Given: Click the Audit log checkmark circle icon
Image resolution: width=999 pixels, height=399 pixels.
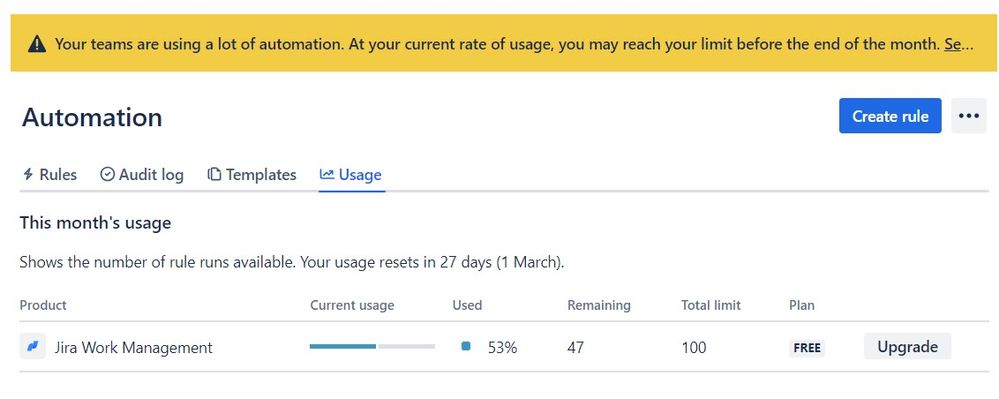Looking at the screenshot, I should coord(107,174).
